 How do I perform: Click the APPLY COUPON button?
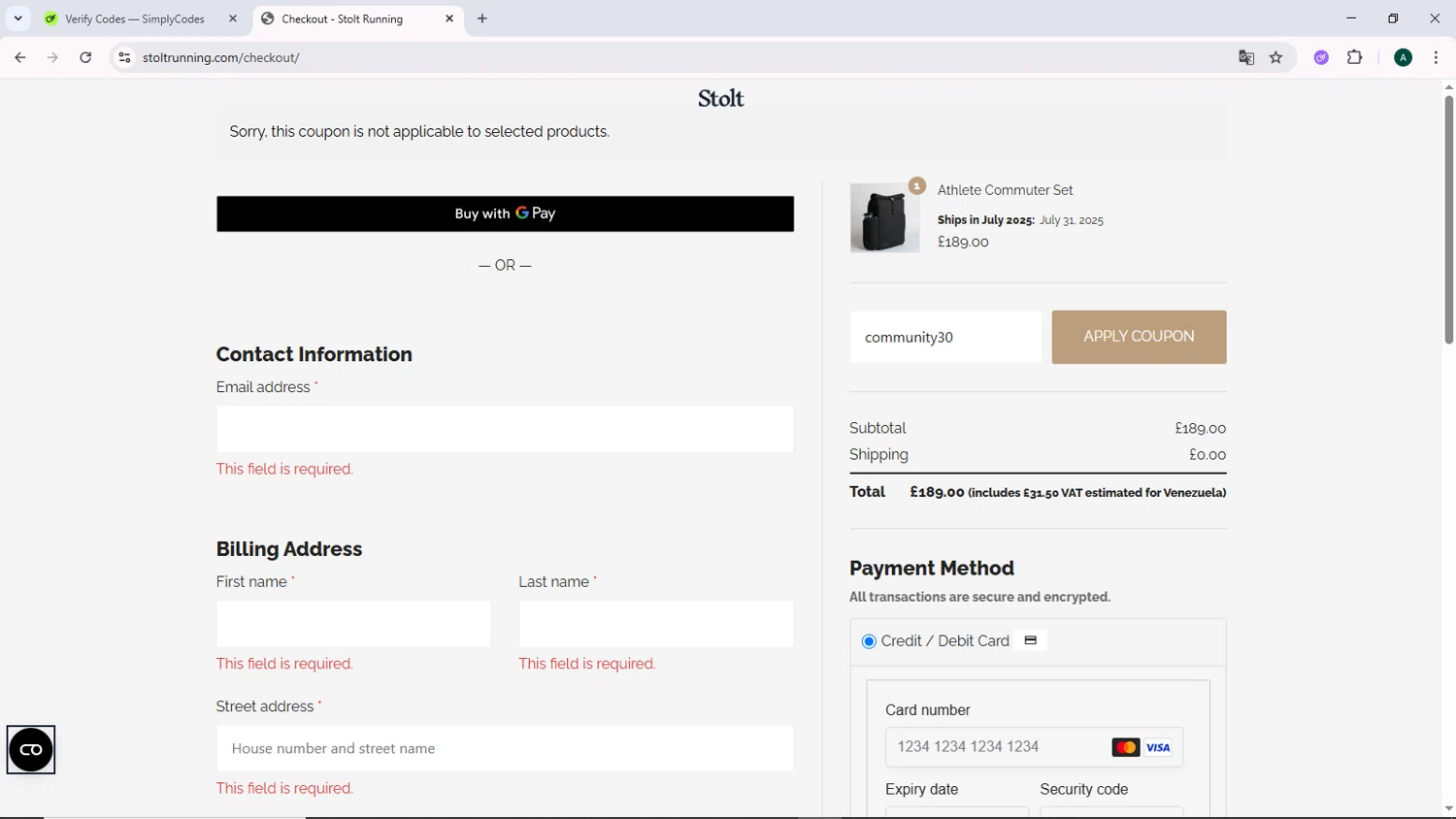point(1139,337)
